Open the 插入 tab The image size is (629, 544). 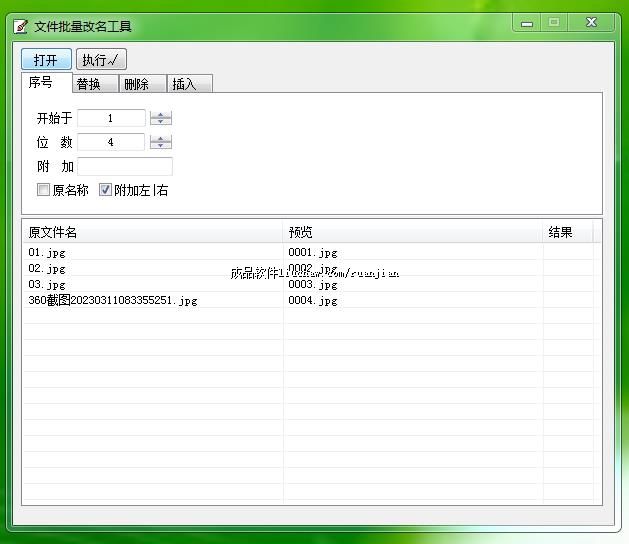[185, 84]
